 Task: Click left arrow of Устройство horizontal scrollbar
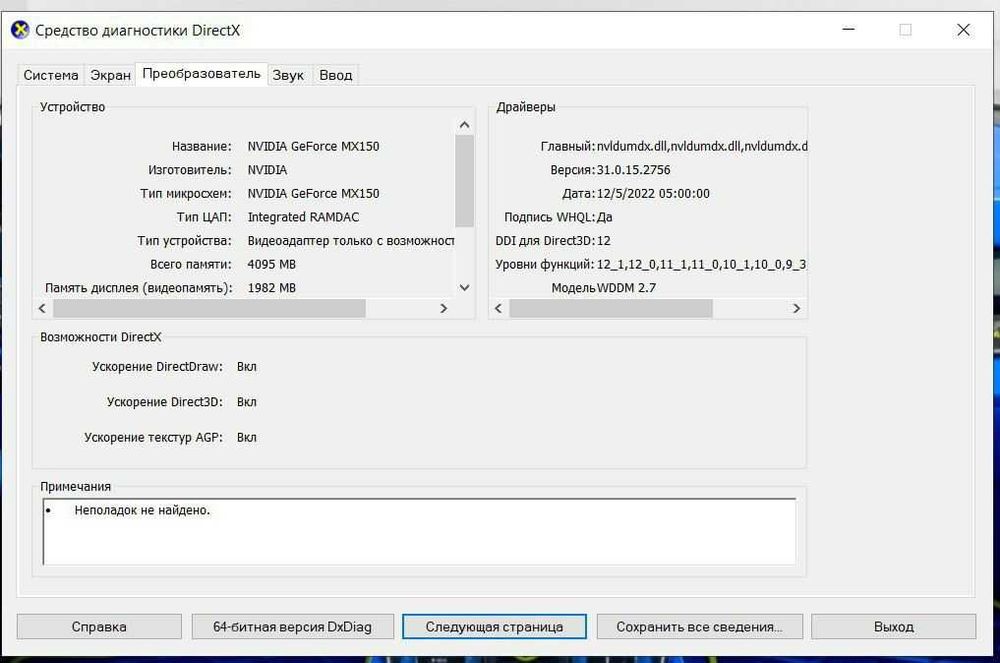point(42,309)
